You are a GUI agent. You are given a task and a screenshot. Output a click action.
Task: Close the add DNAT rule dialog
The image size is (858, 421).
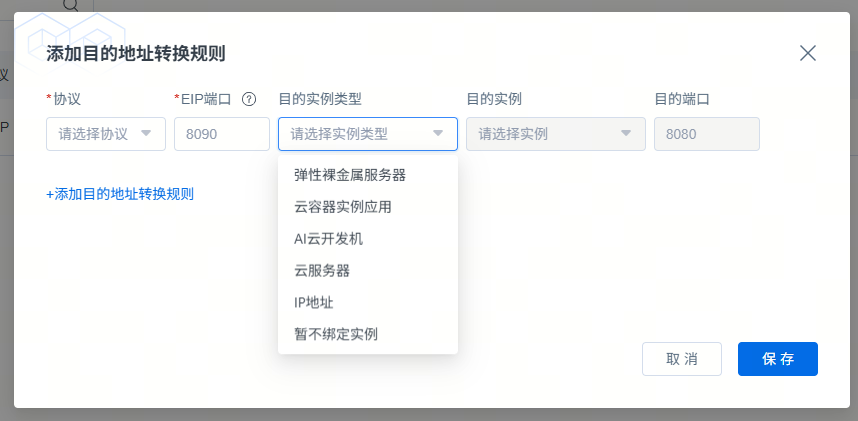(808, 53)
